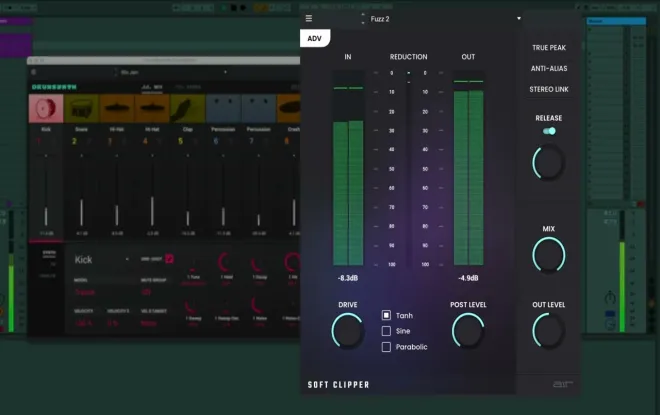Click the Release knob in Soft Clipper
660x415 pixels.
click(x=548, y=162)
